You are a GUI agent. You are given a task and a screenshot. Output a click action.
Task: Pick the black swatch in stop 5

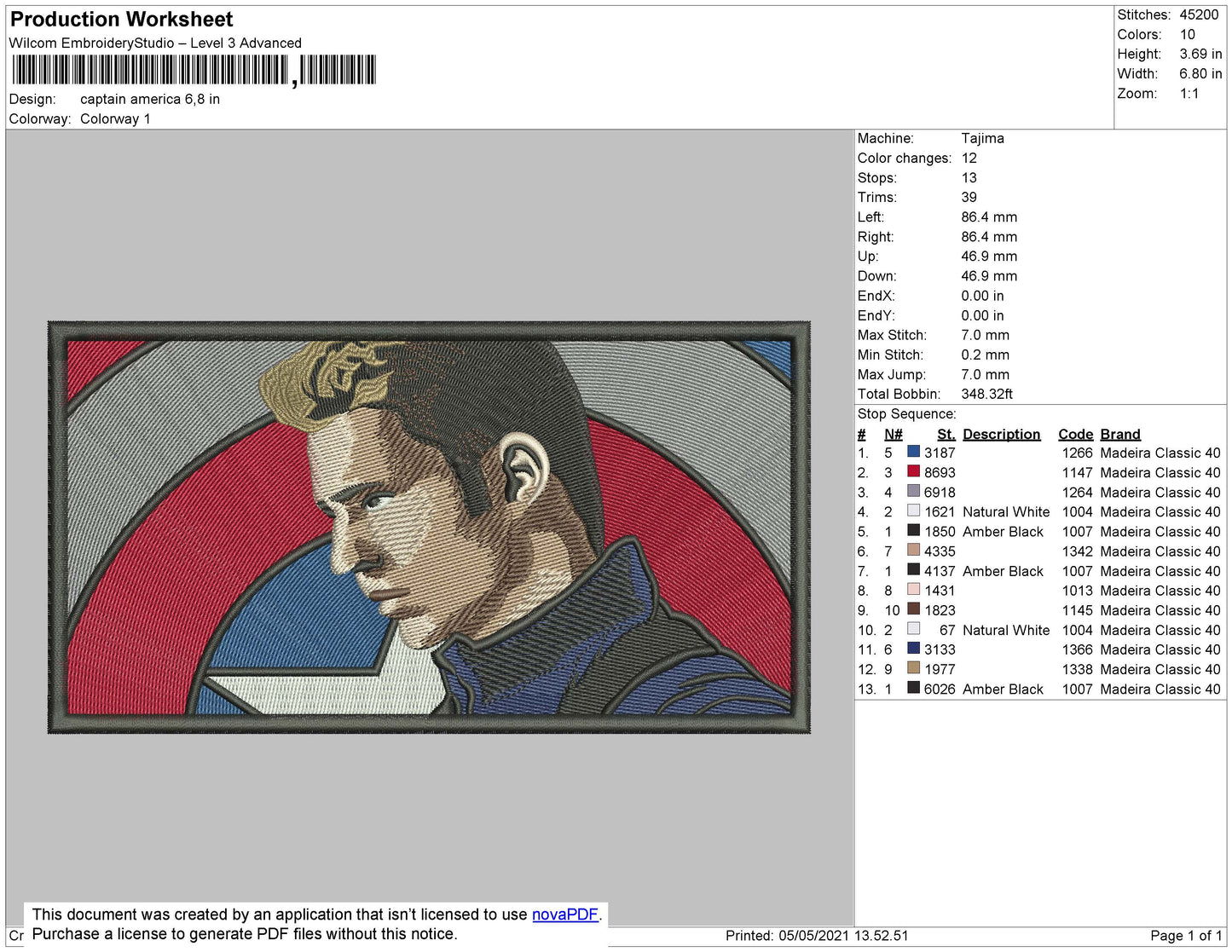click(913, 530)
